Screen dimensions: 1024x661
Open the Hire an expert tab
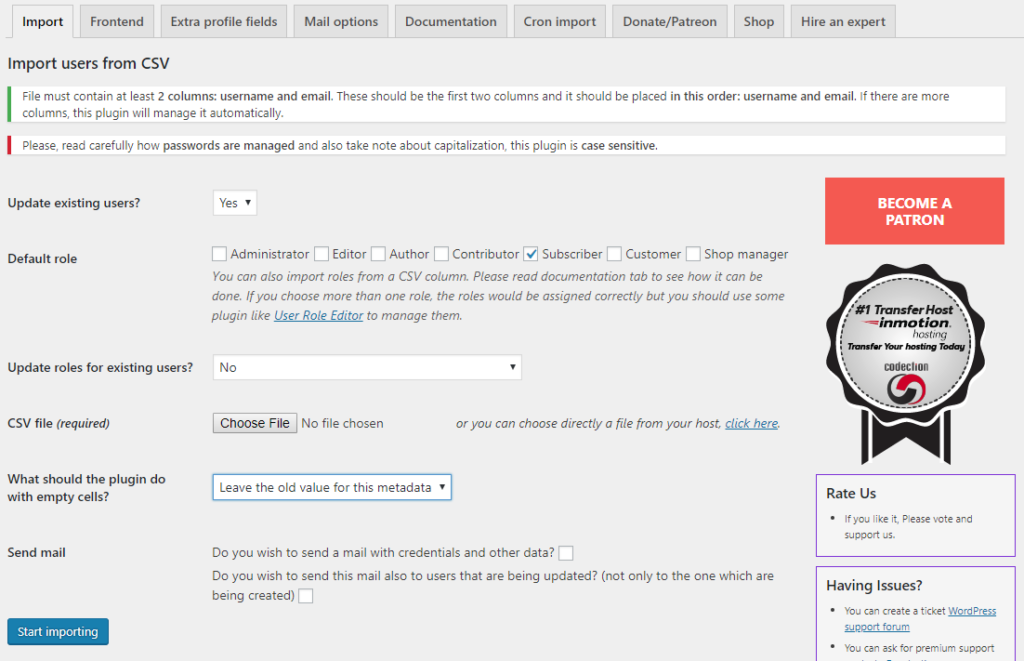pos(843,22)
